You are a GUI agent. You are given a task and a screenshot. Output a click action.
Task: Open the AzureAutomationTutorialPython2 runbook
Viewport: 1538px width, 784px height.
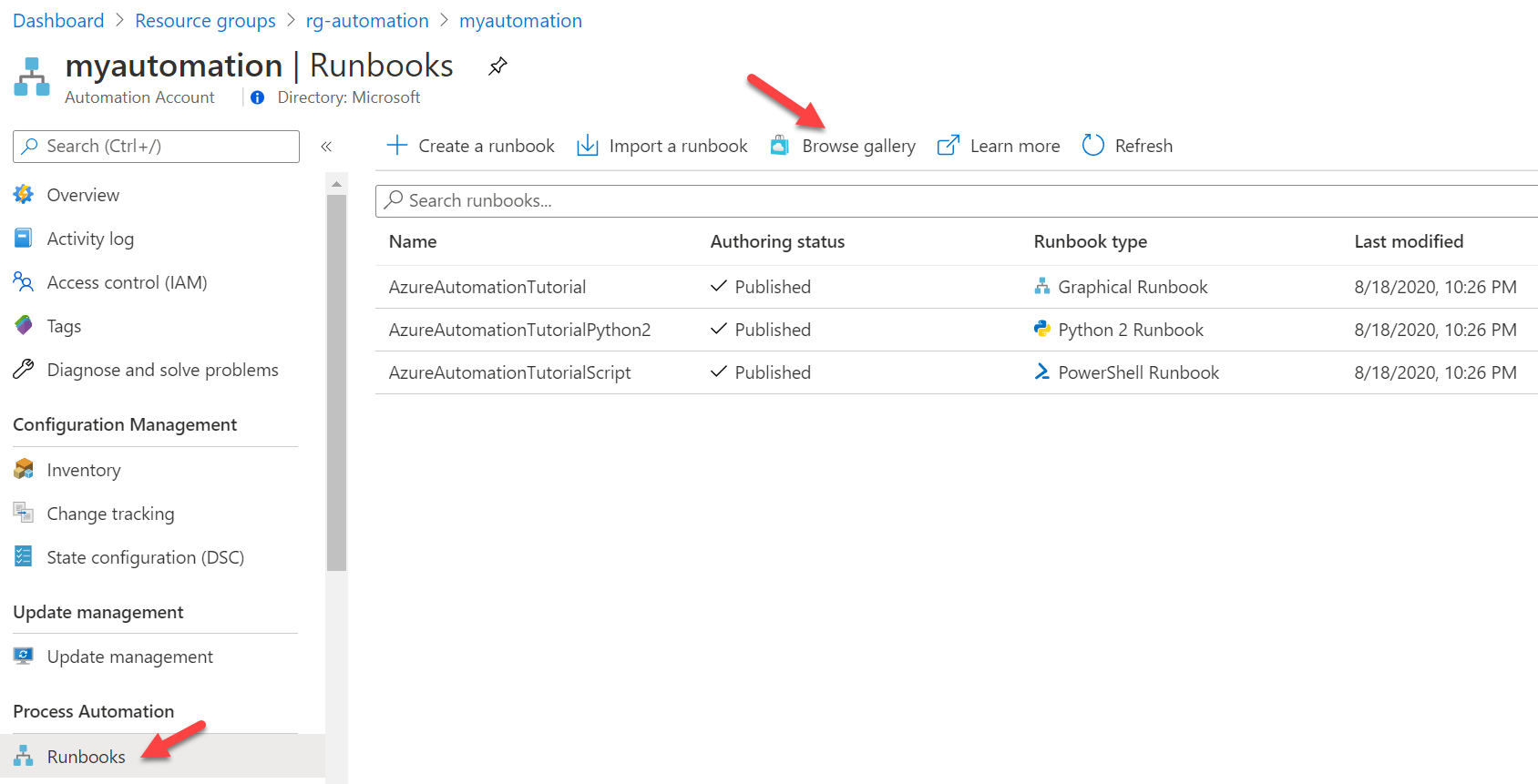click(519, 330)
